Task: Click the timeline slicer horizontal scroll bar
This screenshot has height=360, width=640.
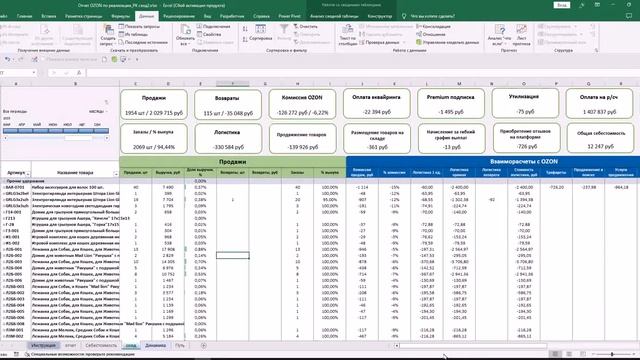Action: (x=56, y=138)
